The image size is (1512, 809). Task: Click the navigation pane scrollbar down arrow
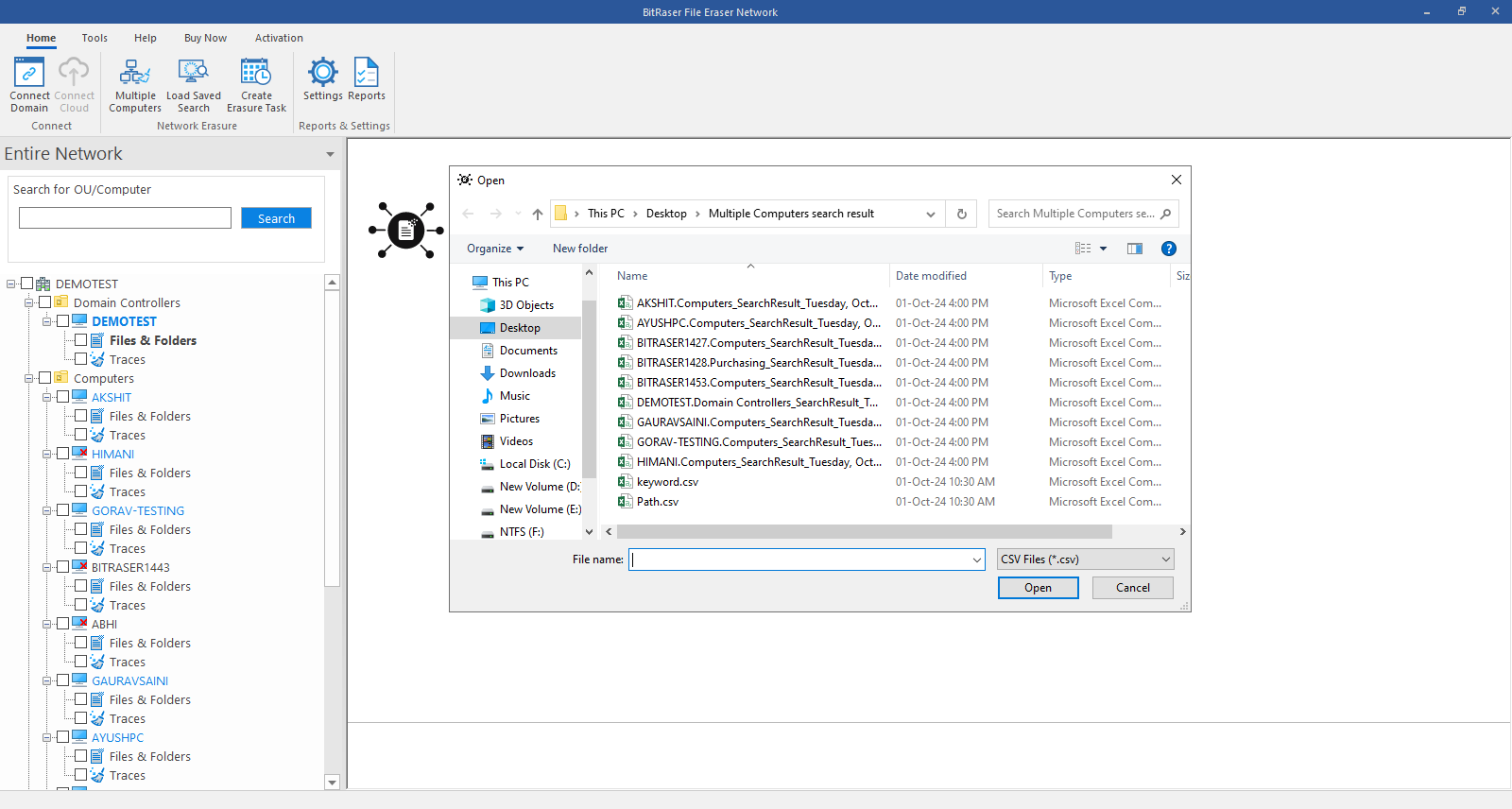point(589,532)
